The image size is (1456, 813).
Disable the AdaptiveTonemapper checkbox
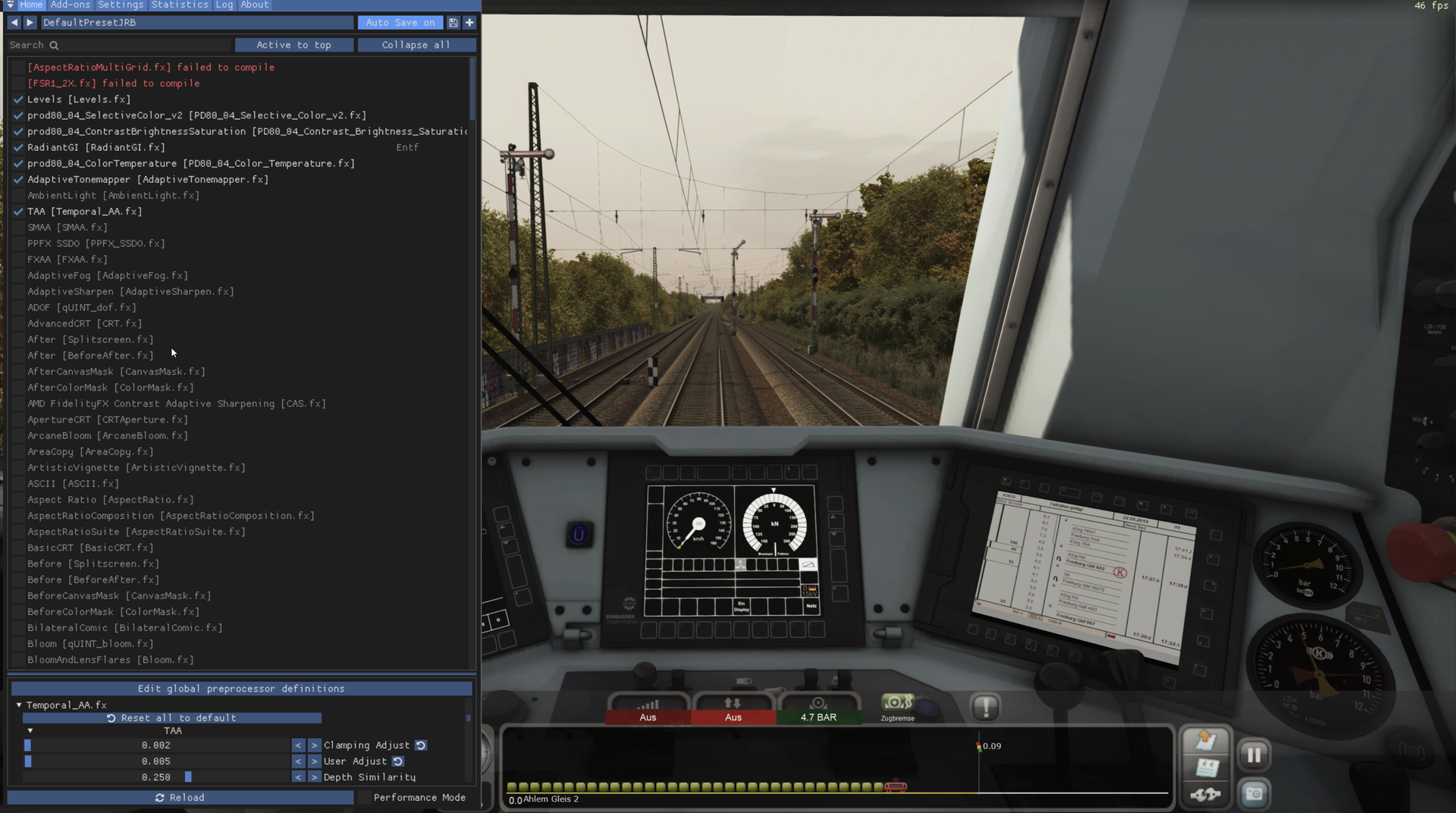tap(18, 180)
